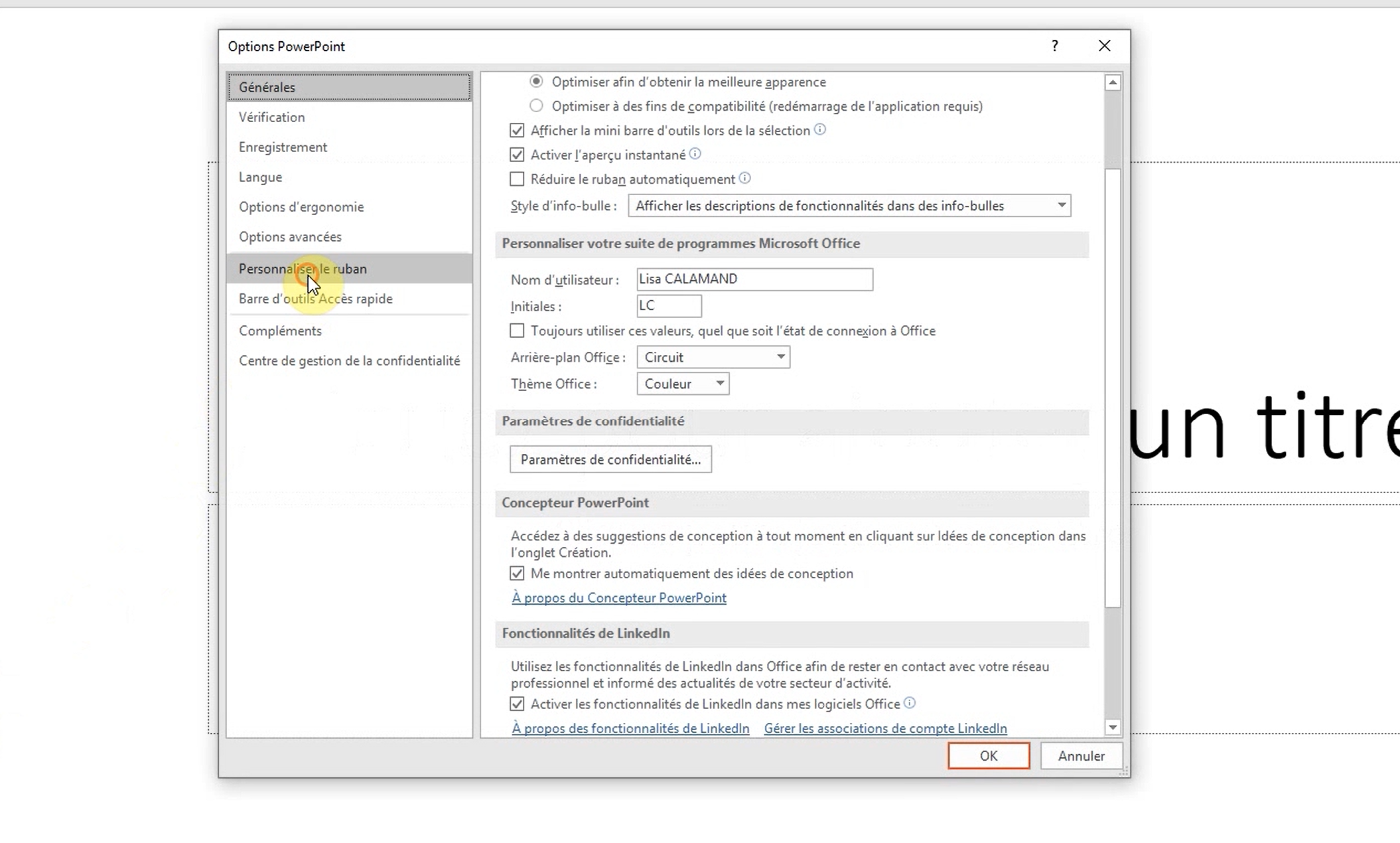Open the Vérification category
This screenshot has height=843, width=1400.
[x=349, y=117]
